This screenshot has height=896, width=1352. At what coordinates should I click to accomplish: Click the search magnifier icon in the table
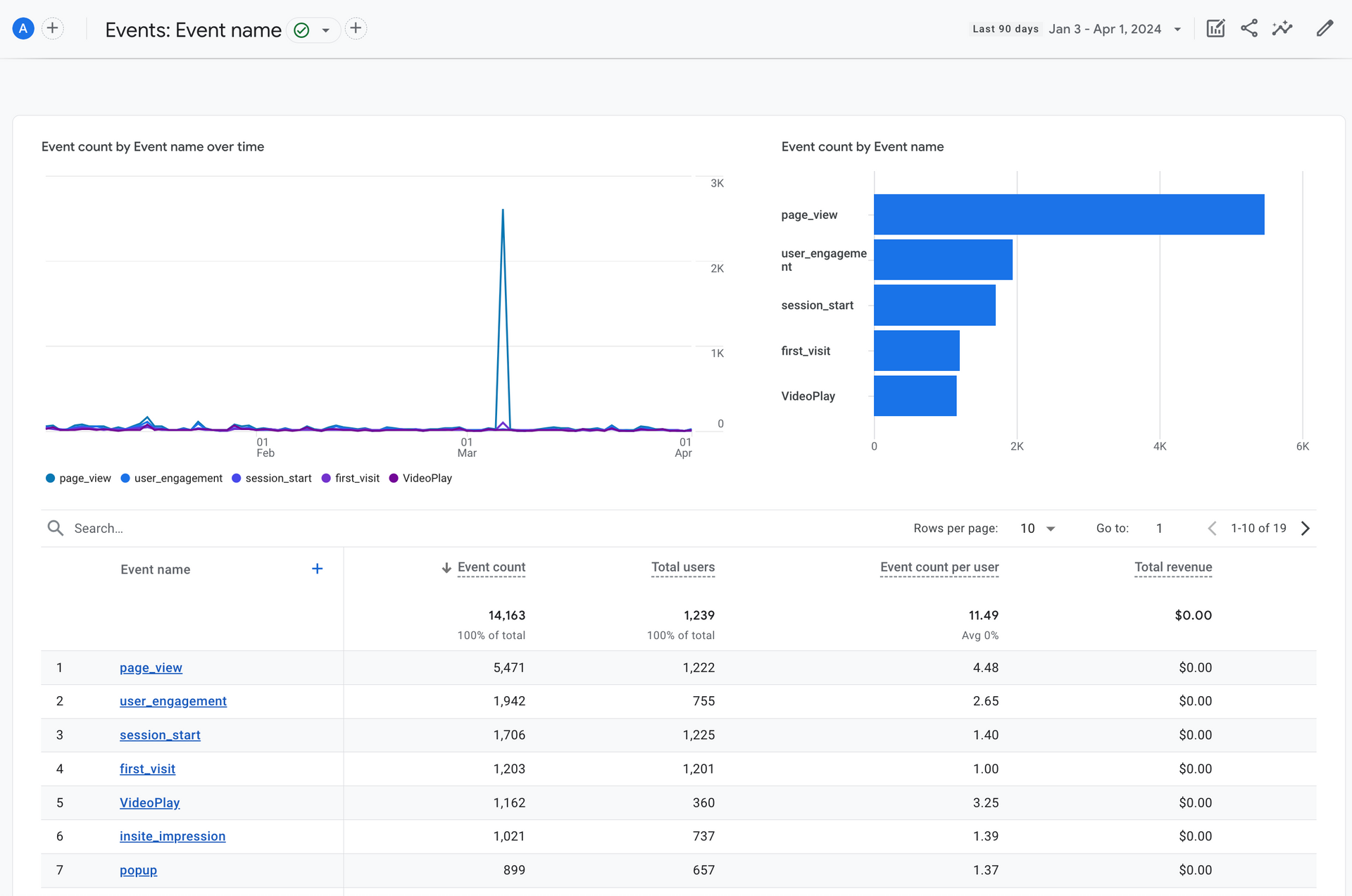56,528
